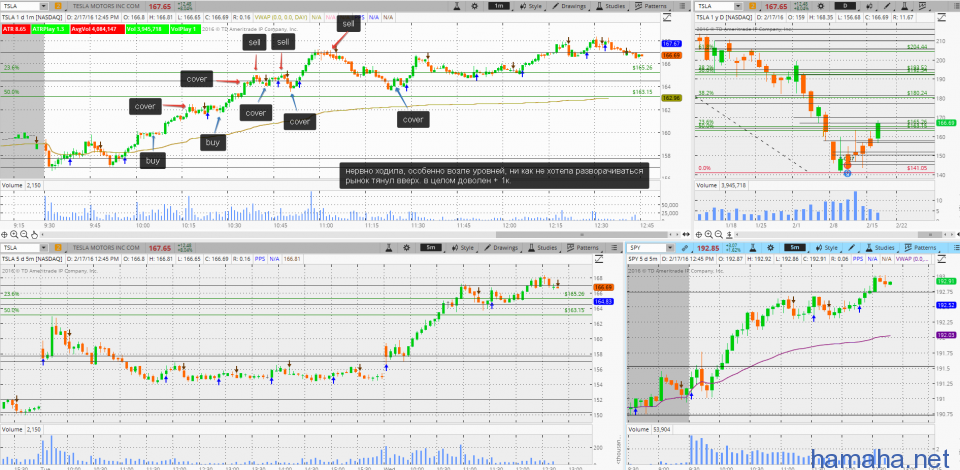Viewport: 960px width, 470px height.
Task: Click ATR 8.65 label in TSLA 1m chart
Action: click(x=16, y=29)
